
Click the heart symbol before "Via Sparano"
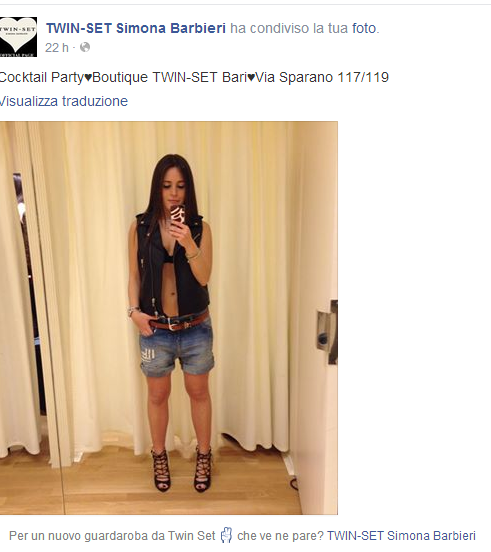pyautogui.click(x=251, y=77)
